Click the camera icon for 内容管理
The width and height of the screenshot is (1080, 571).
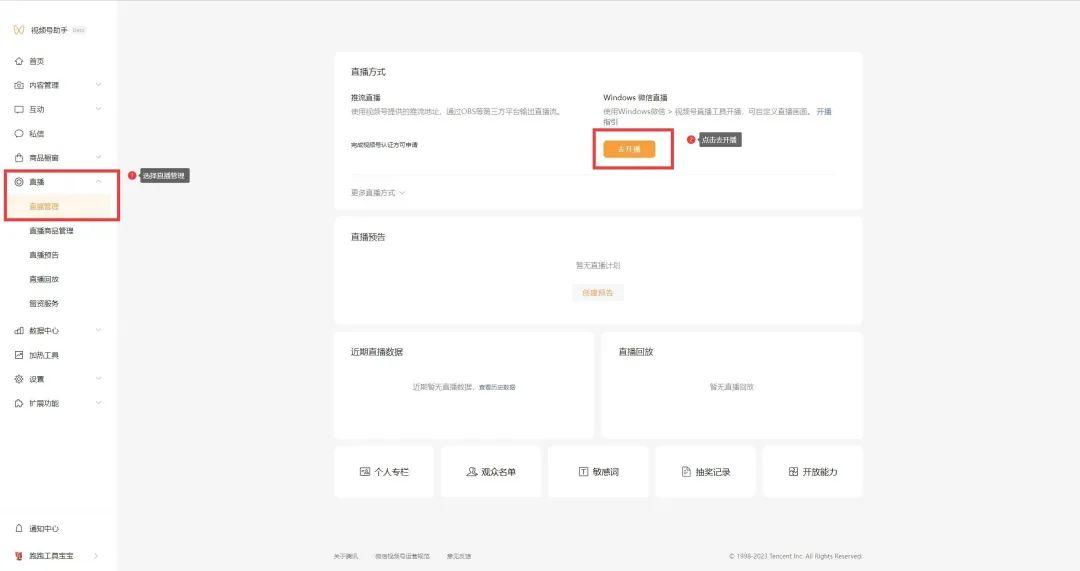click(19, 85)
